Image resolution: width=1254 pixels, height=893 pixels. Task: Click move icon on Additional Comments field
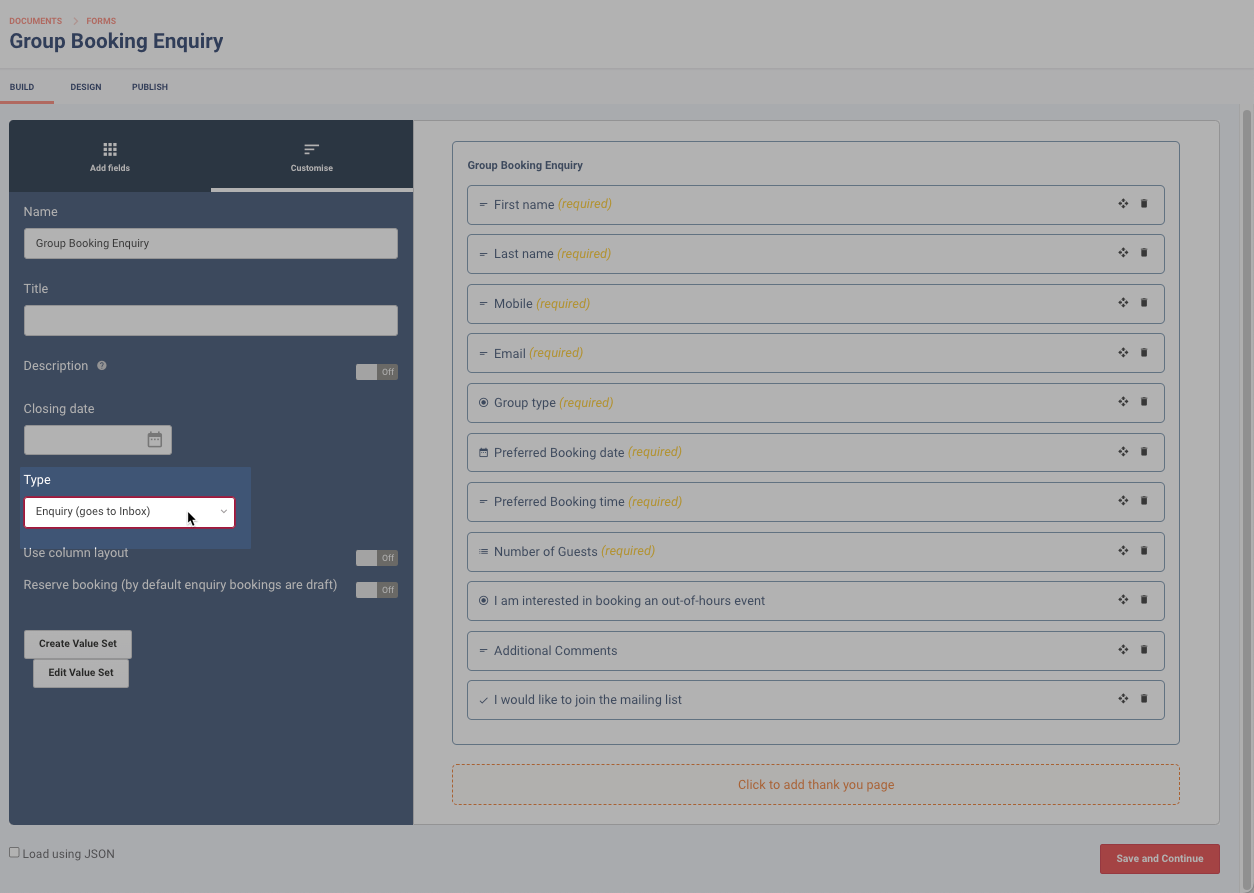1123,650
